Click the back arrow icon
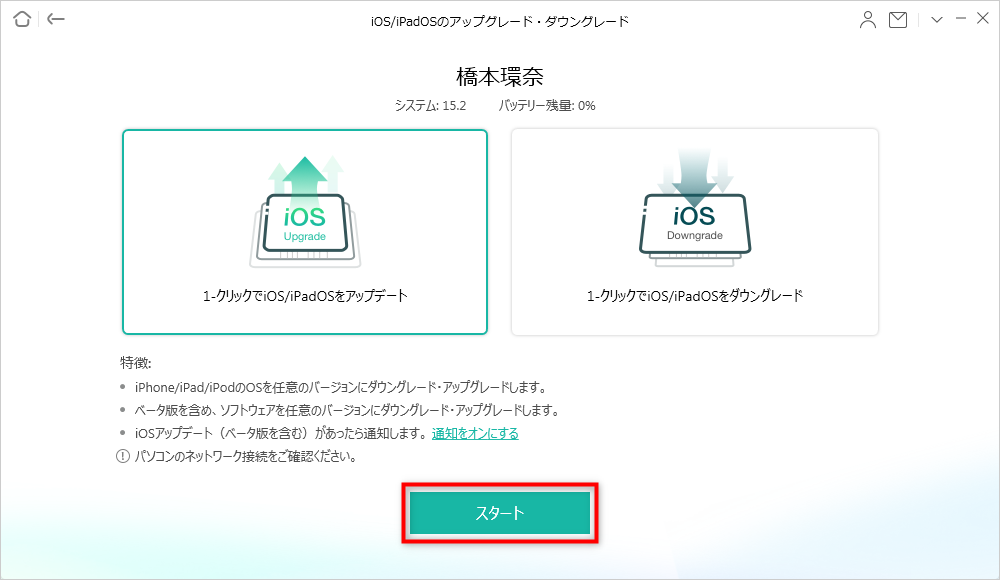Image resolution: width=1000 pixels, height=580 pixels. tap(56, 19)
